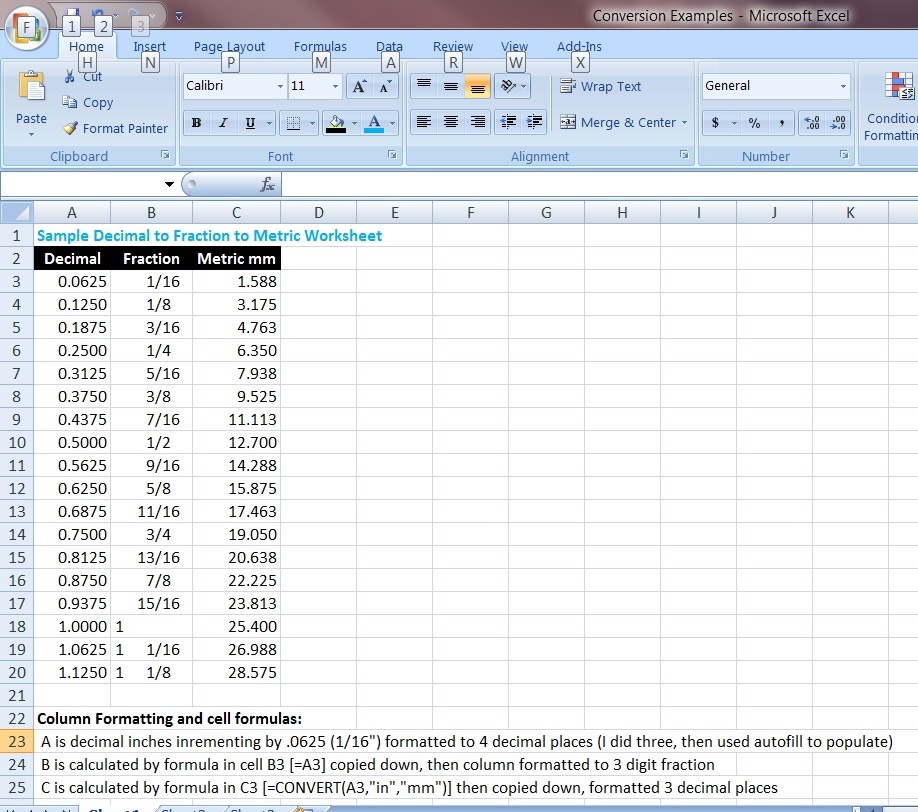Toggle Italic formatting

tap(223, 123)
